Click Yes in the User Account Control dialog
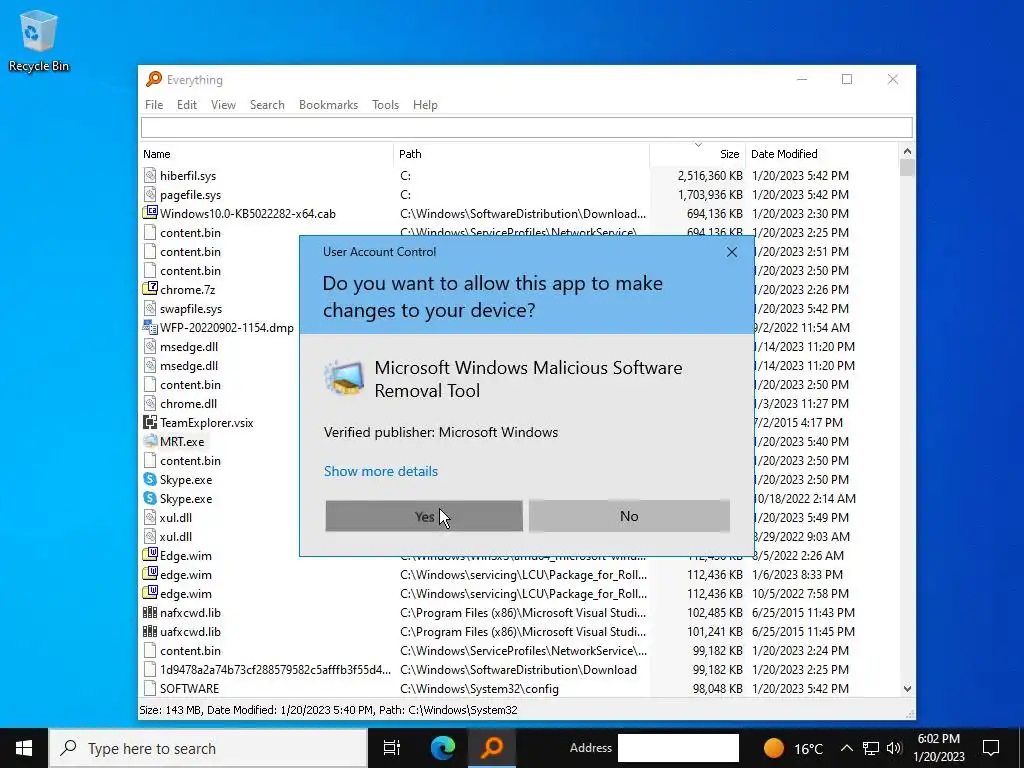This screenshot has width=1024, height=768. pyautogui.click(x=424, y=516)
